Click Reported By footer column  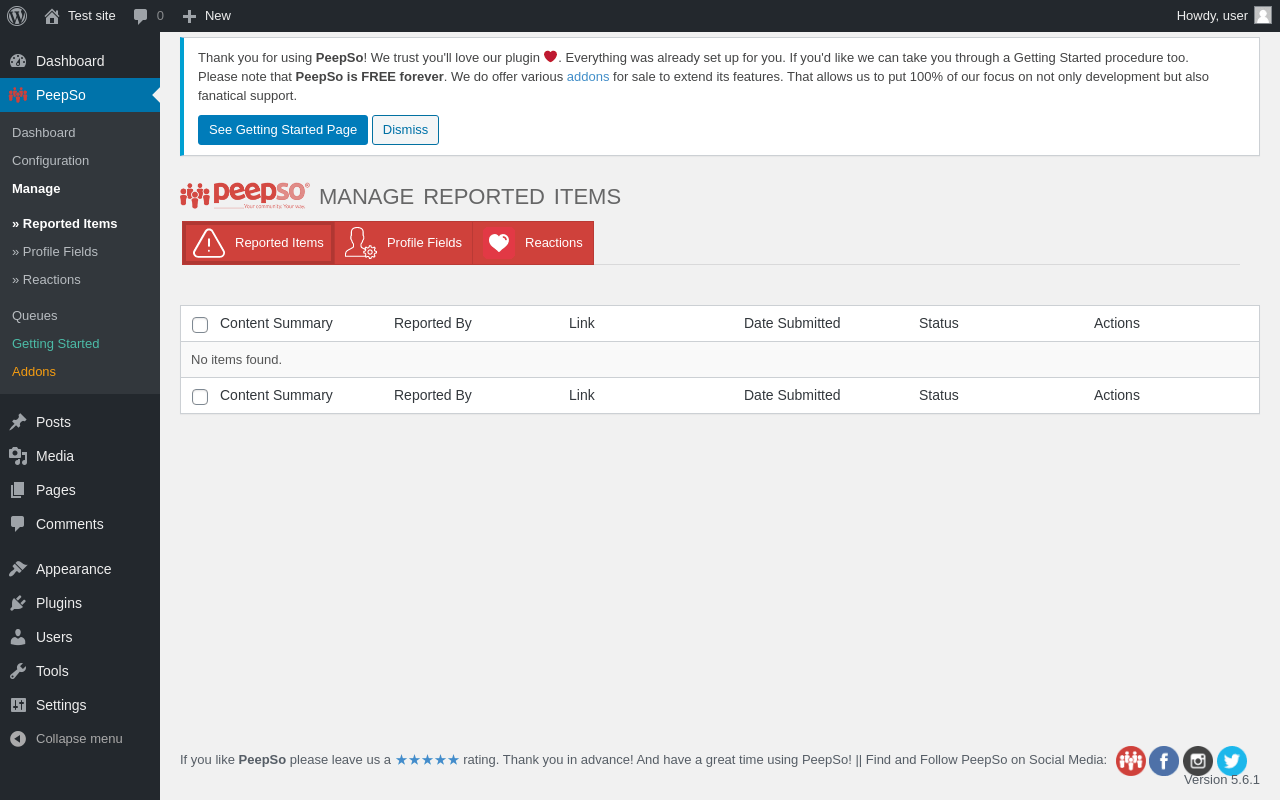433,395
